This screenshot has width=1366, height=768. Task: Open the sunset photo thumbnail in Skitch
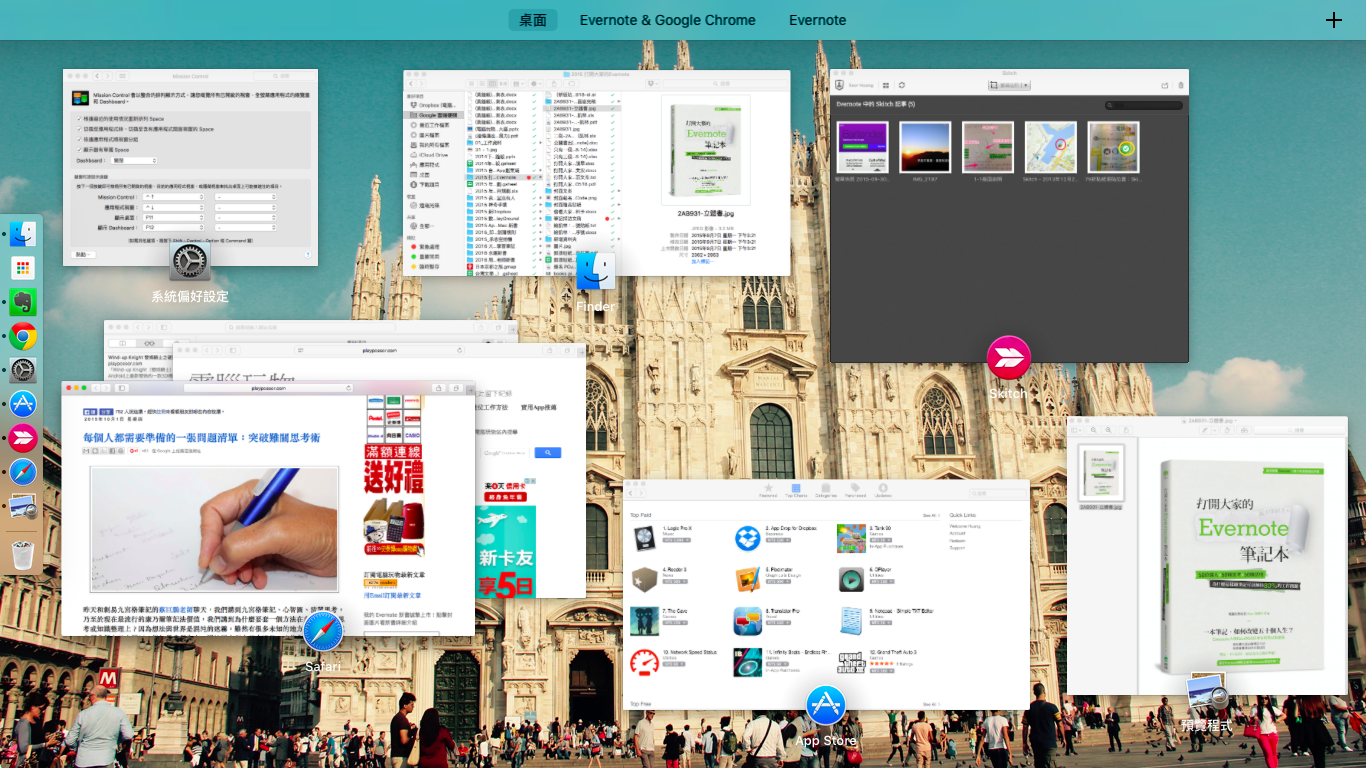[x=925, y=147]
